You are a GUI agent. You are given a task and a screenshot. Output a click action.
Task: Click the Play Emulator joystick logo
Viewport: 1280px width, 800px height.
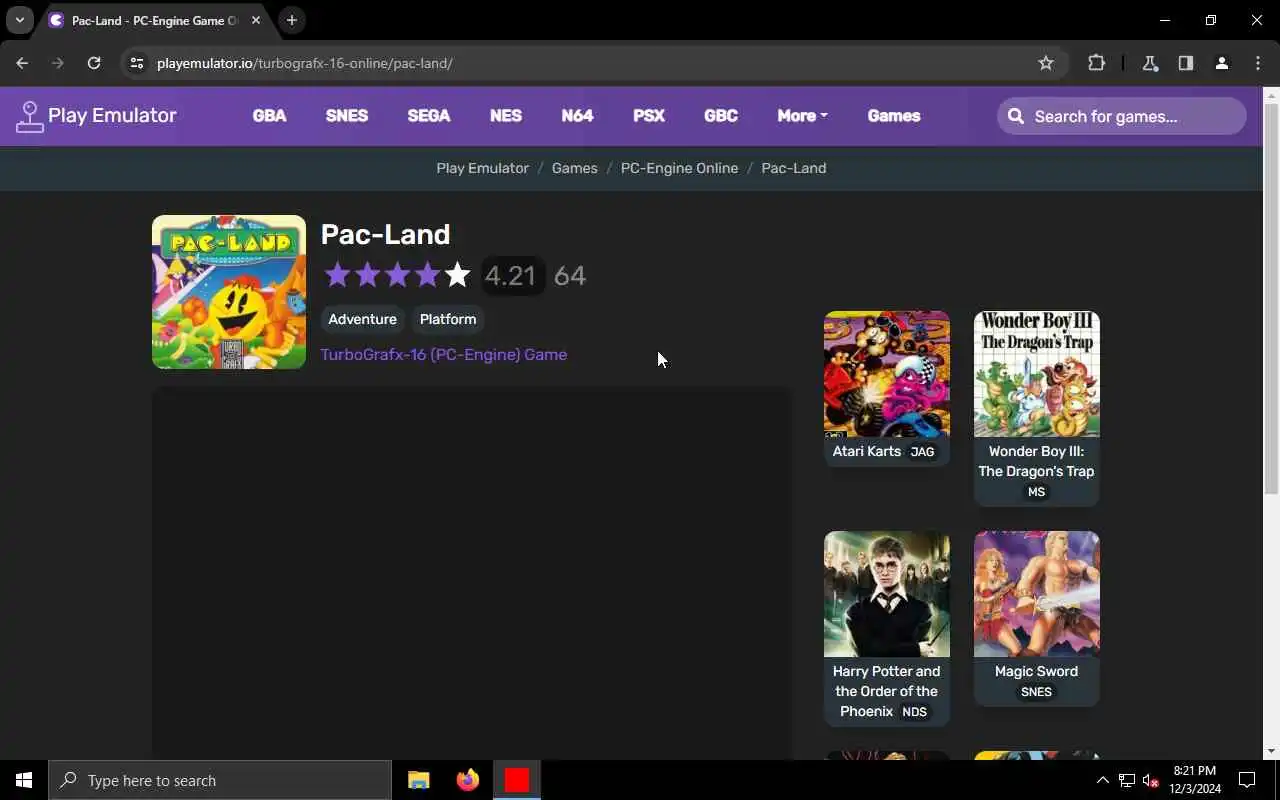[x=30, y=116]
